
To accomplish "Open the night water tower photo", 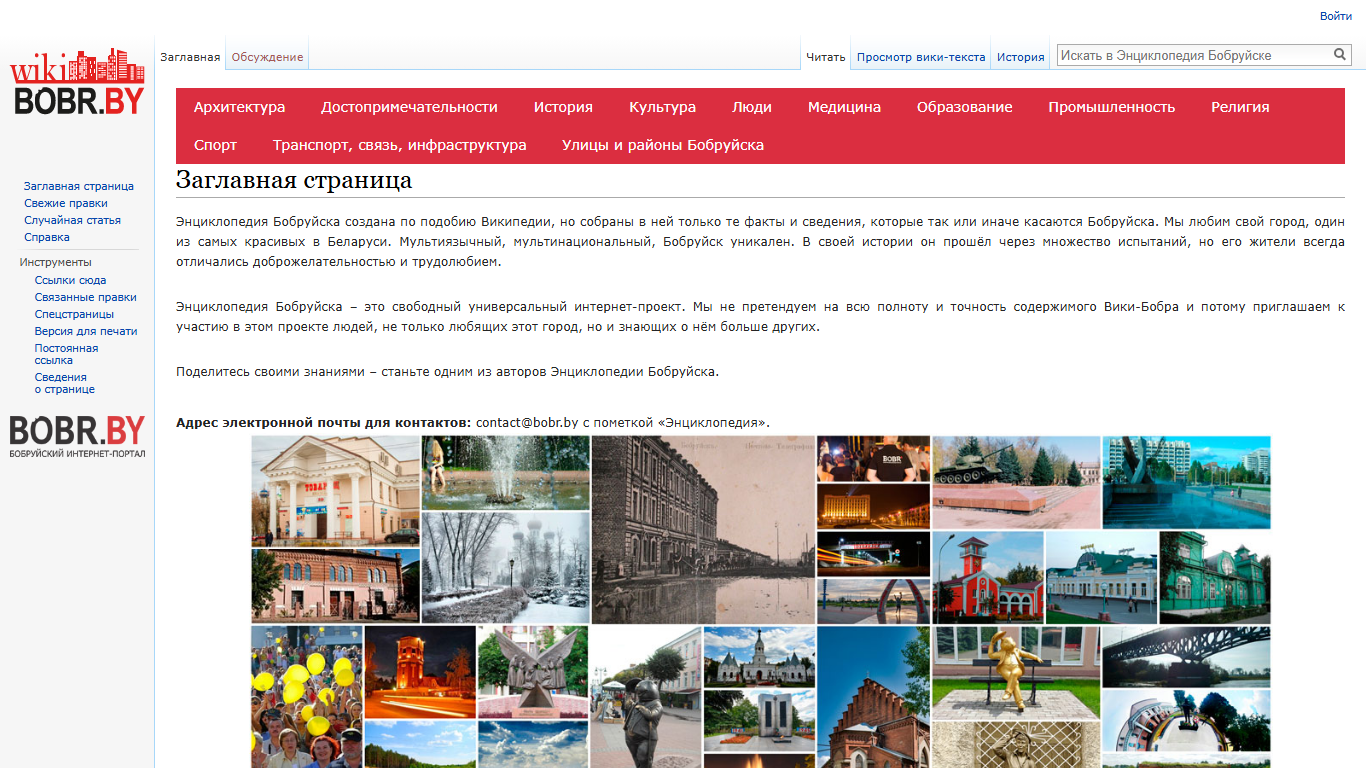I will (420, 672).
